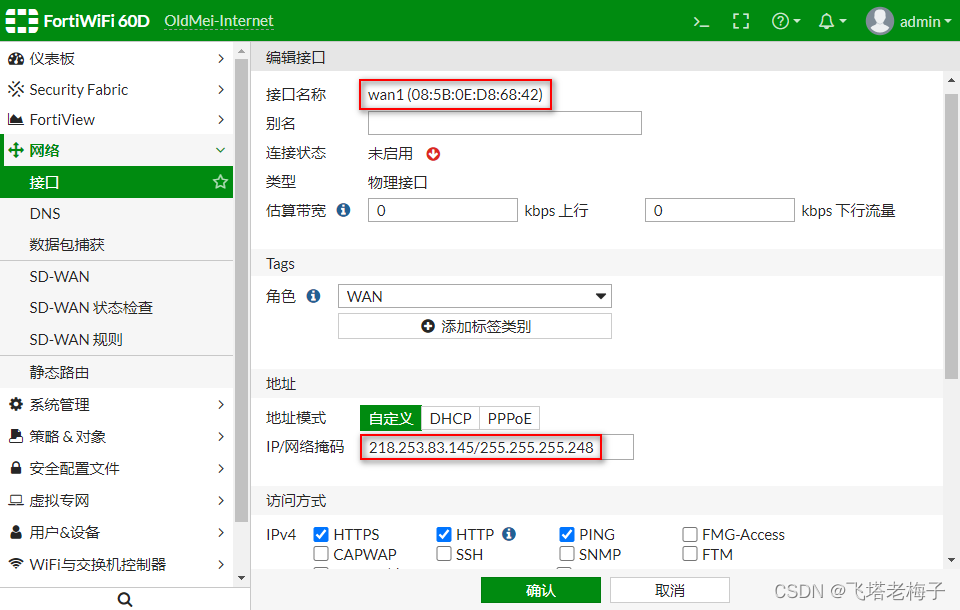Expand the 用户&设备 menu
The image size is (960, 610).
coord(221,532)
